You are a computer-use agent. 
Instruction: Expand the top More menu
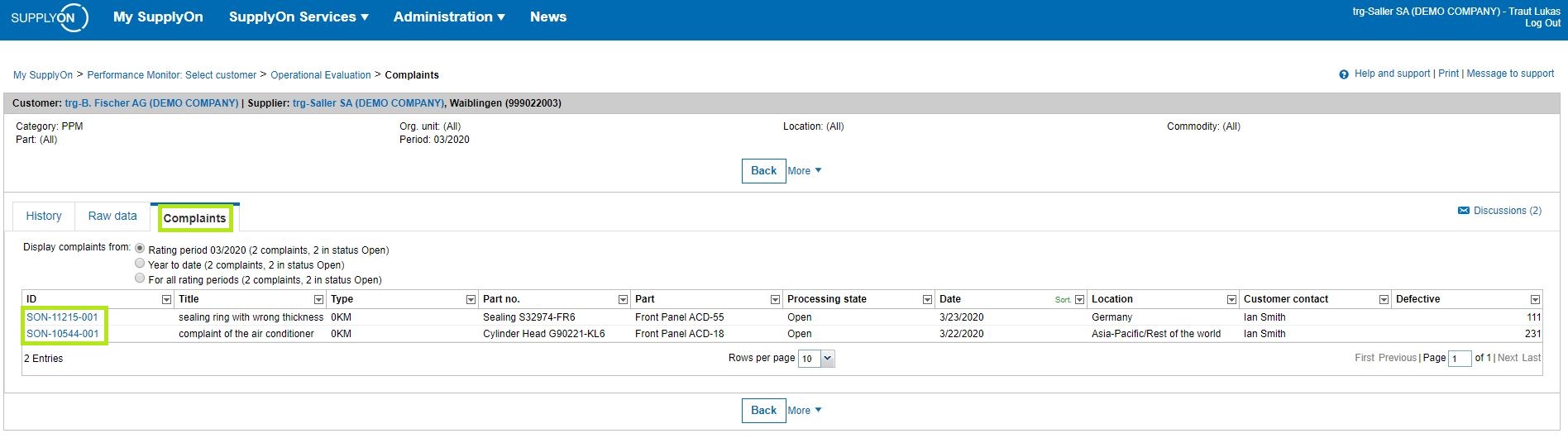click(805, 171)
